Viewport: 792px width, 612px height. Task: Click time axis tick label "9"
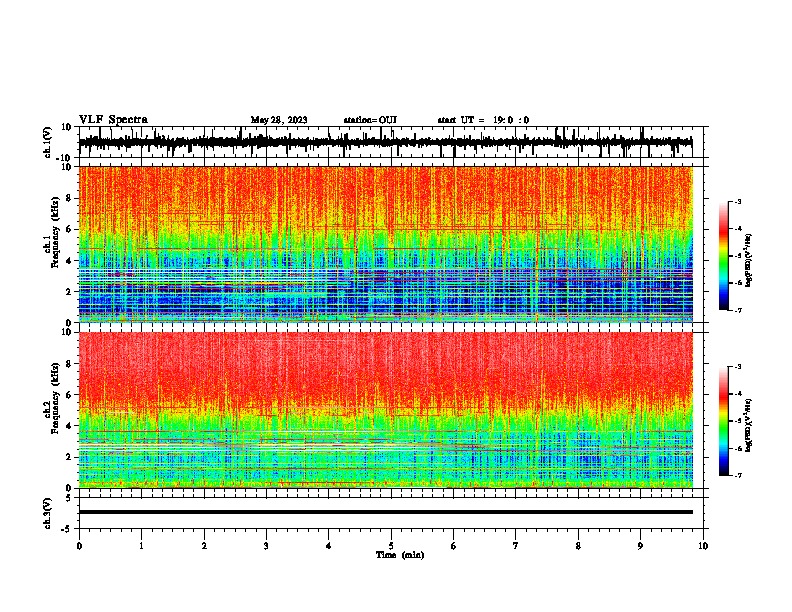click(x=640, y=546)
